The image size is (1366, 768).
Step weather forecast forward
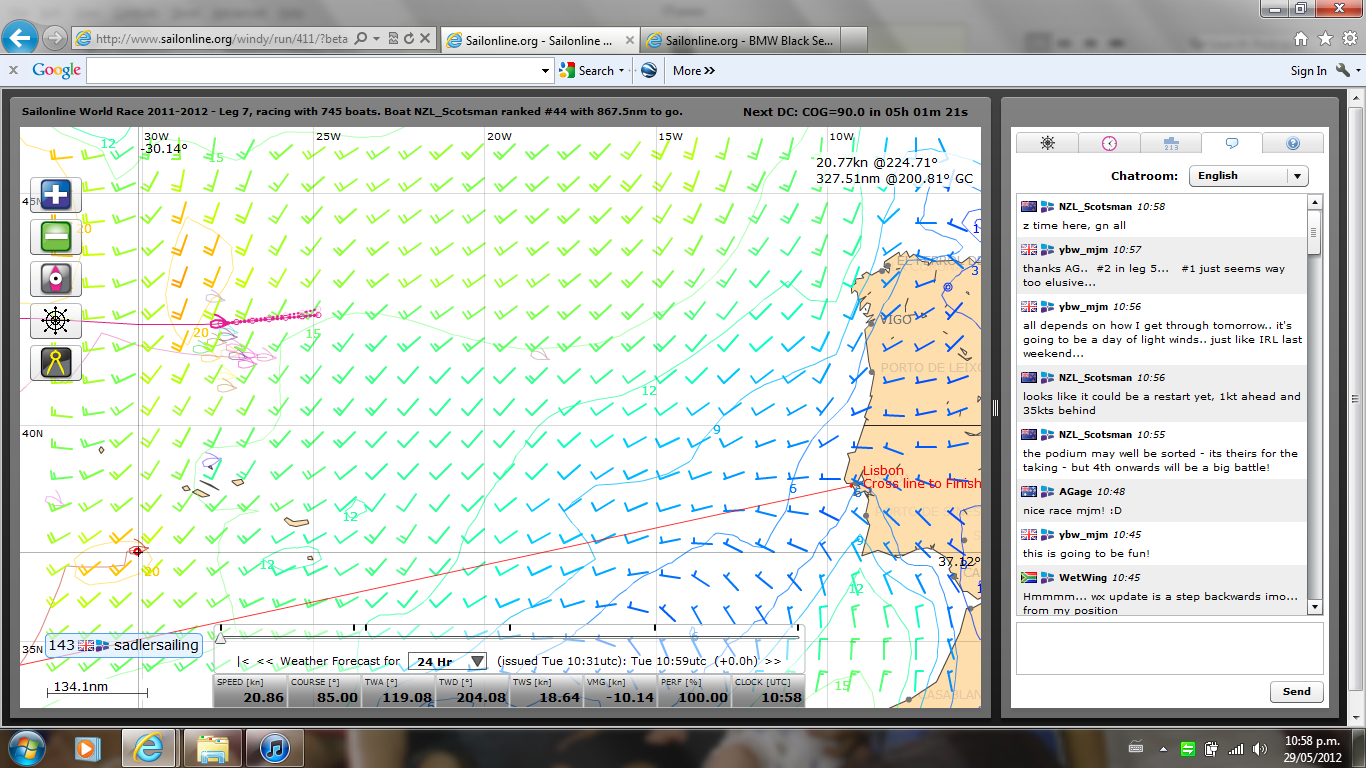[772, 661]
